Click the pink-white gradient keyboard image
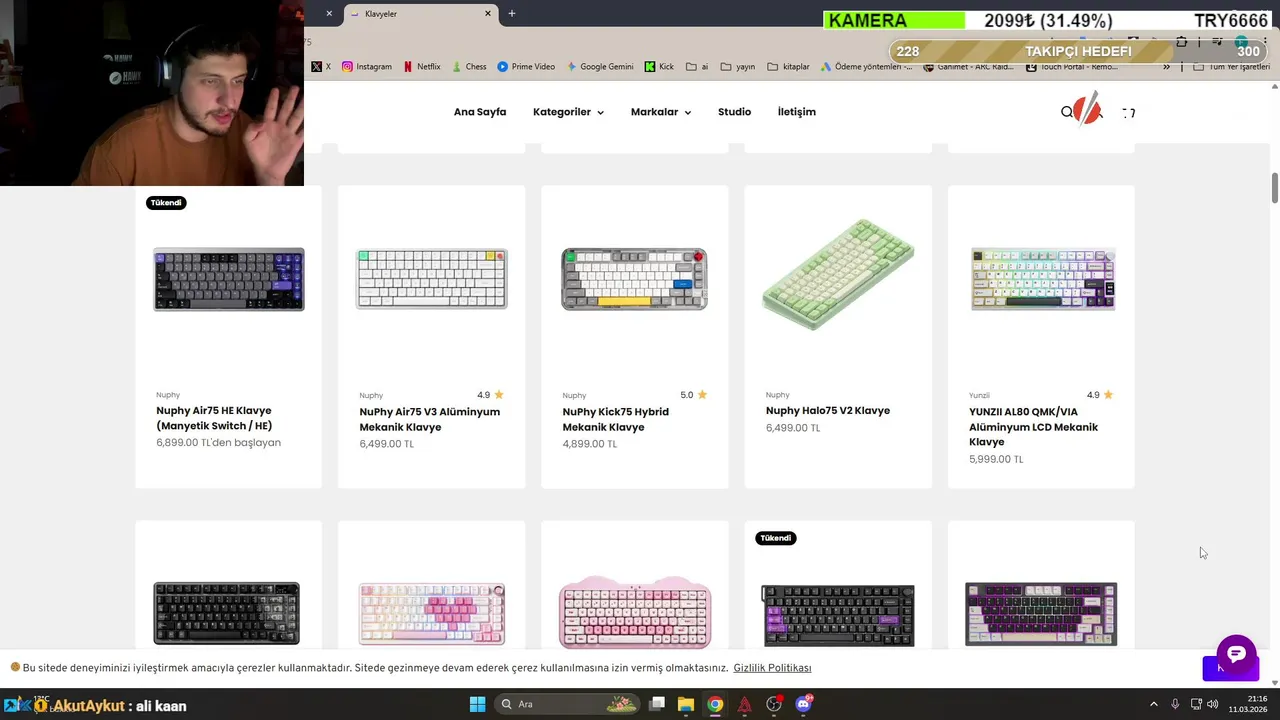This screenshot has height=720, width=1280. (x=432, y=614)
